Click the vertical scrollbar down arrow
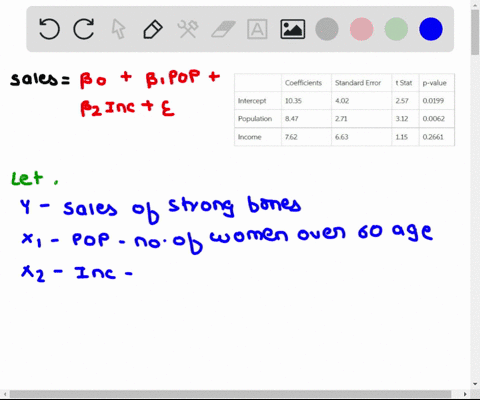The height and width of the screenshot is (400, 480). pyautogui.click(x=475, y=384)
